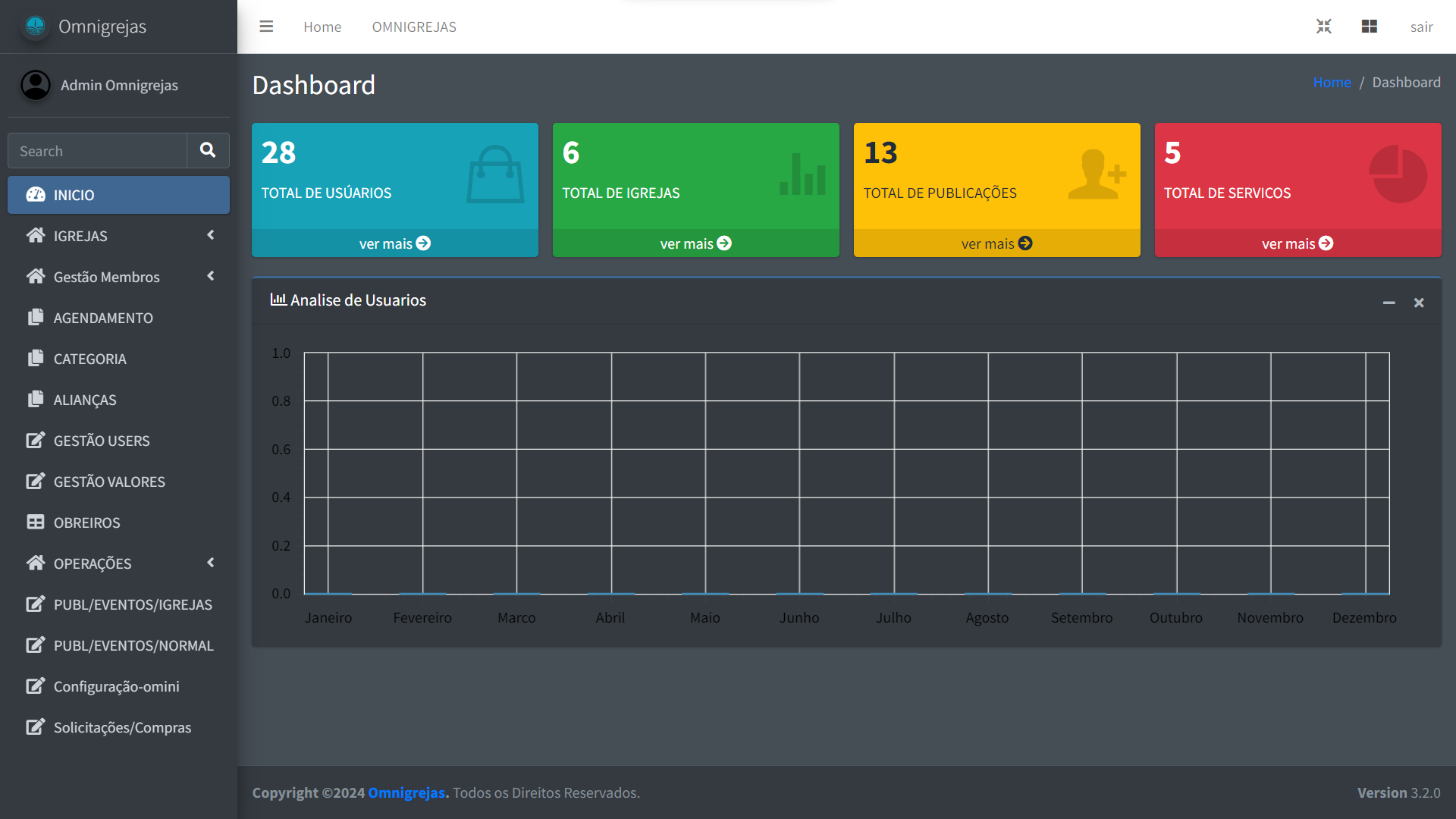Click the sair logout link
Viewport: 1456px width, 819px height.
click(x=1421, y=27)
